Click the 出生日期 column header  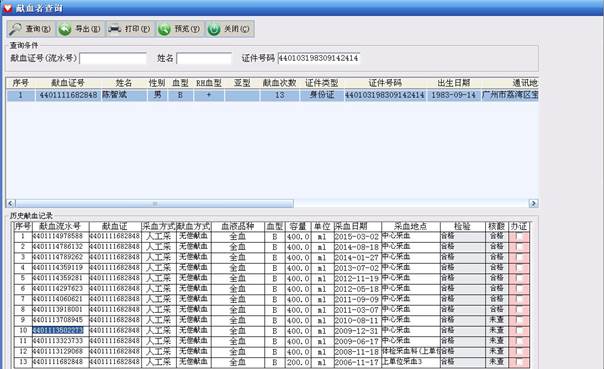(454, 83)
